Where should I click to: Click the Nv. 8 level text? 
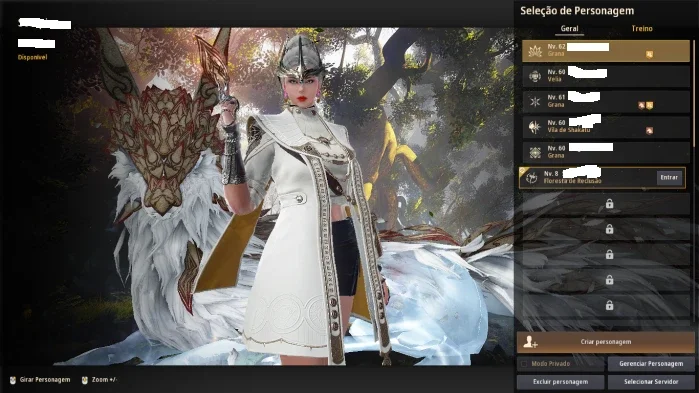click(551, 174)
